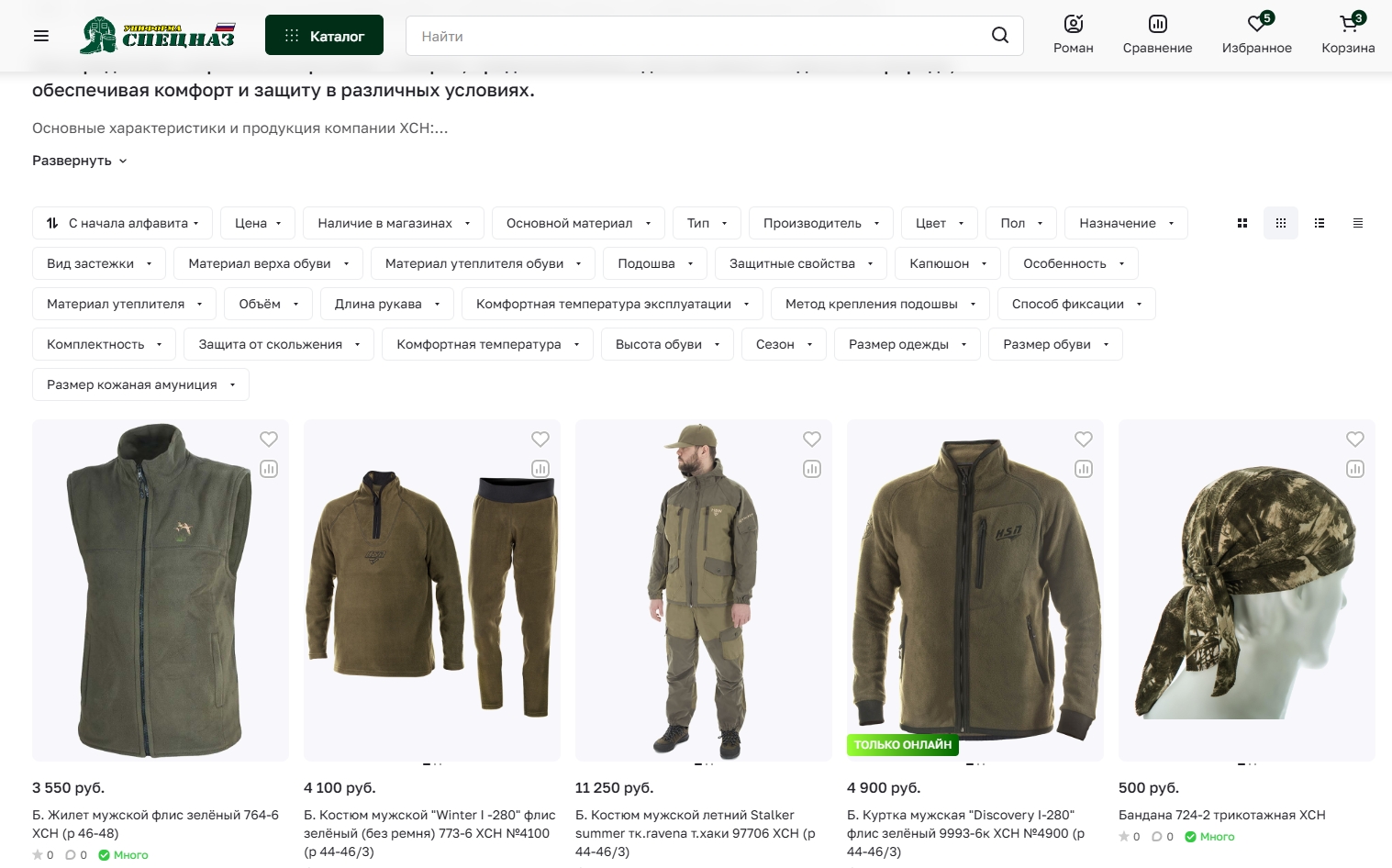This screenshot has width=1392, height=868.
Task: Open the Корзина shopping cart
Action: (1347, 35)
